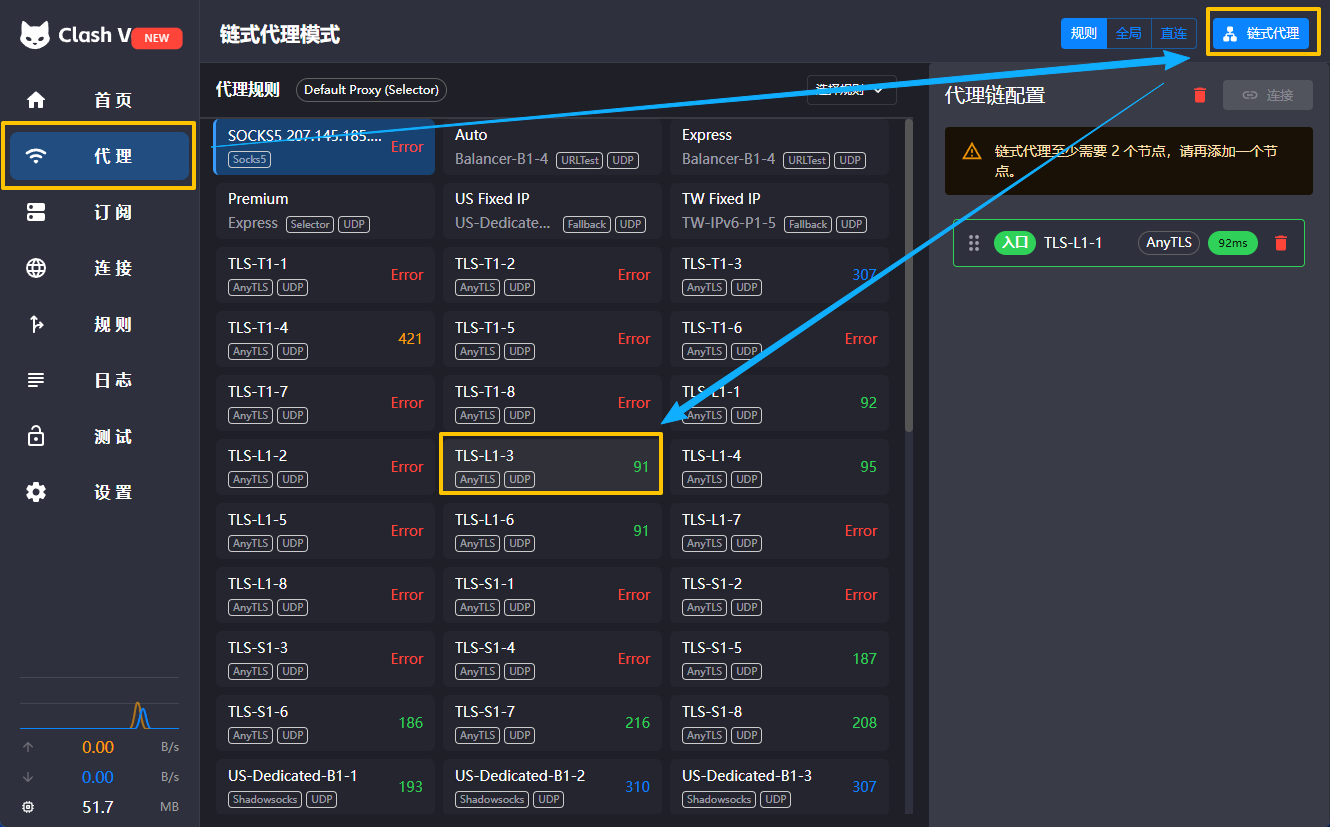1330x827 pixels.
Task: Open 日志 log lines icon
Action: (36, 380)
